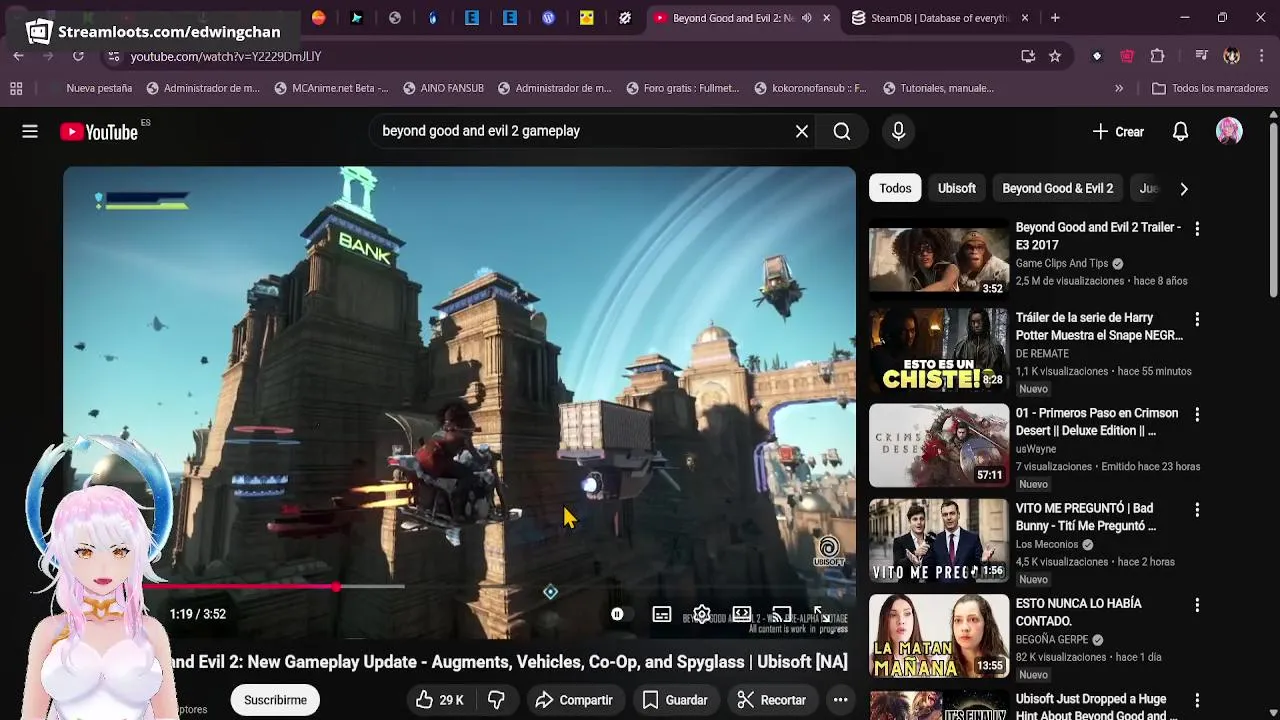Open the Crear button
The image size is (1280, 720).
tap(1118, 131)
